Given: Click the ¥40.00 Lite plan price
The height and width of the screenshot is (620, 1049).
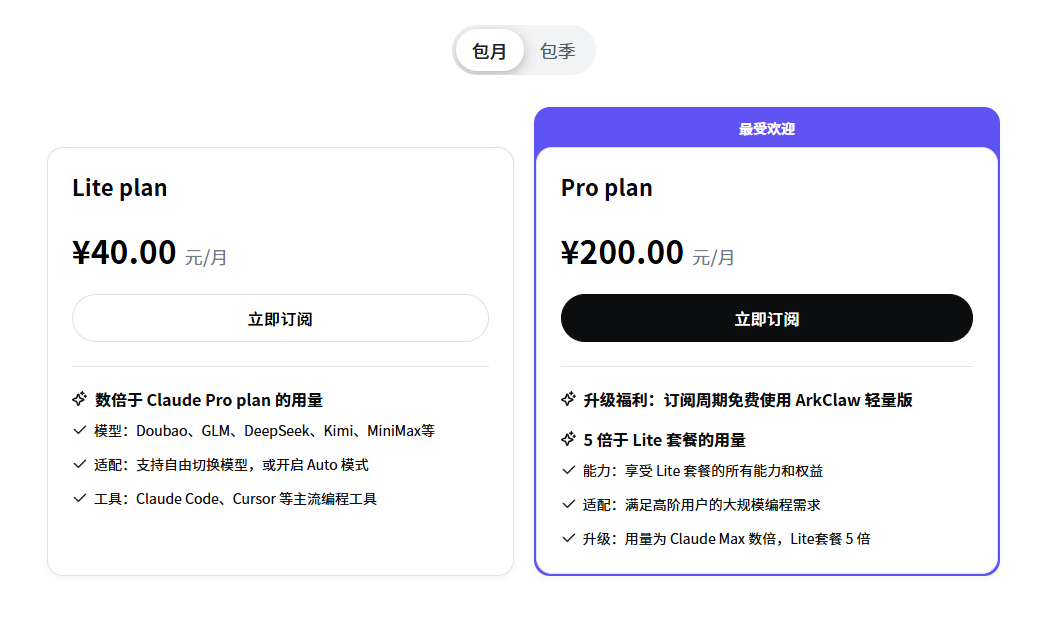Looking at the screenshot, I should 124,253.
